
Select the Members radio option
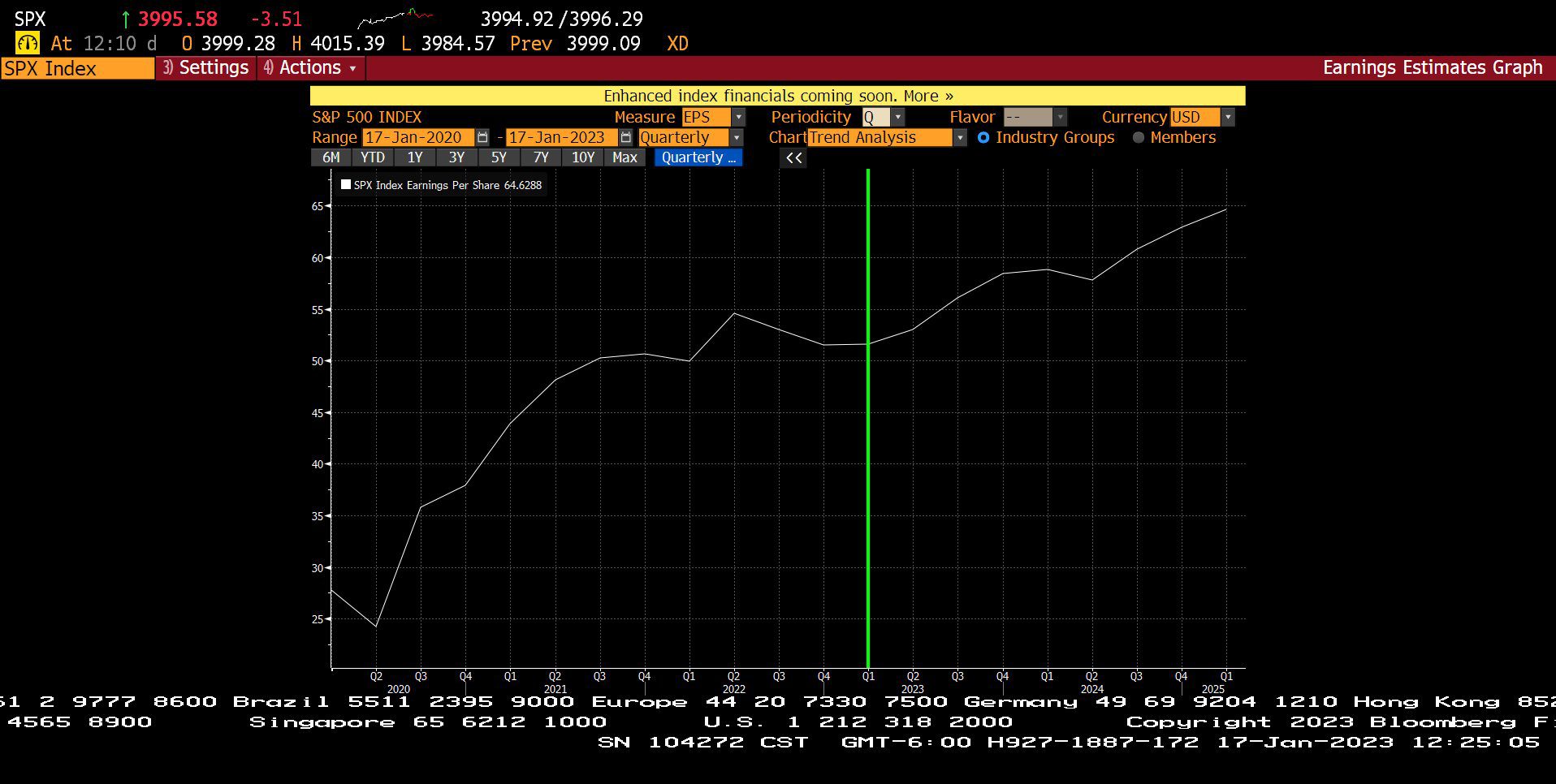(1139, 138)
